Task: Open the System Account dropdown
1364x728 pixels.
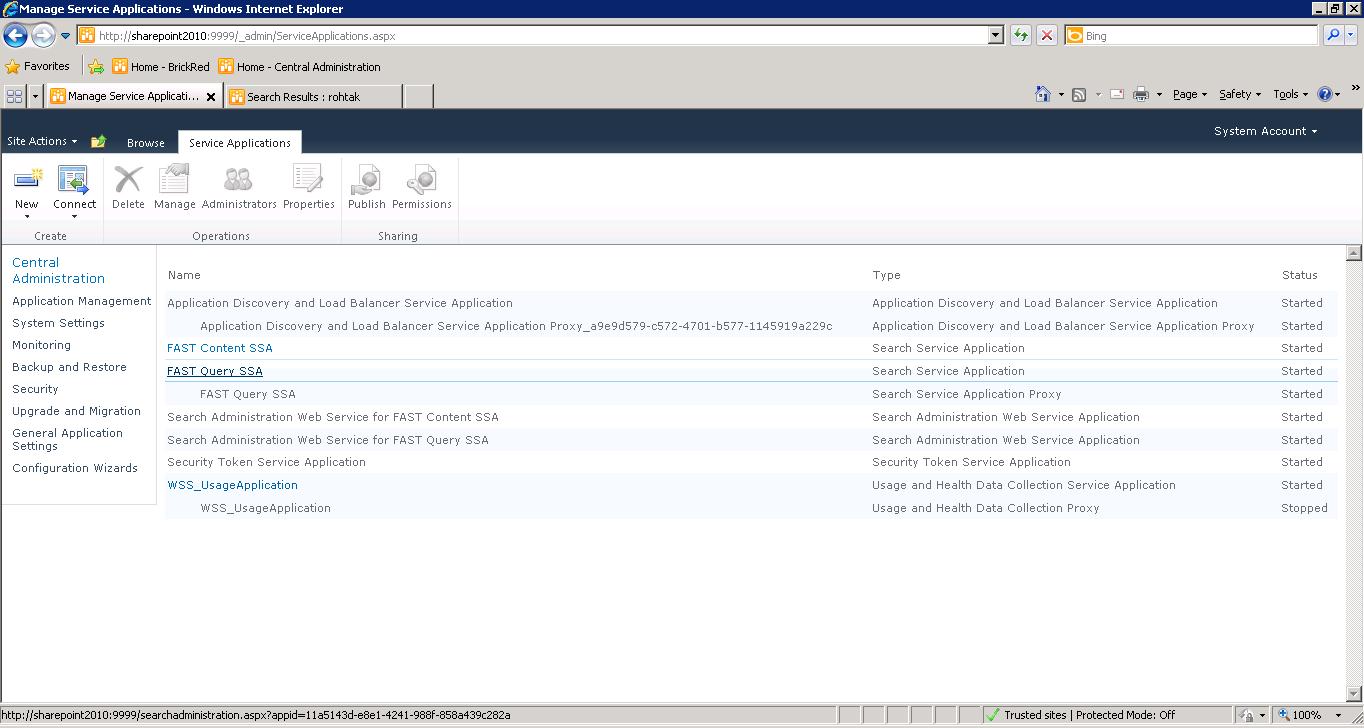Action: 1265,131
